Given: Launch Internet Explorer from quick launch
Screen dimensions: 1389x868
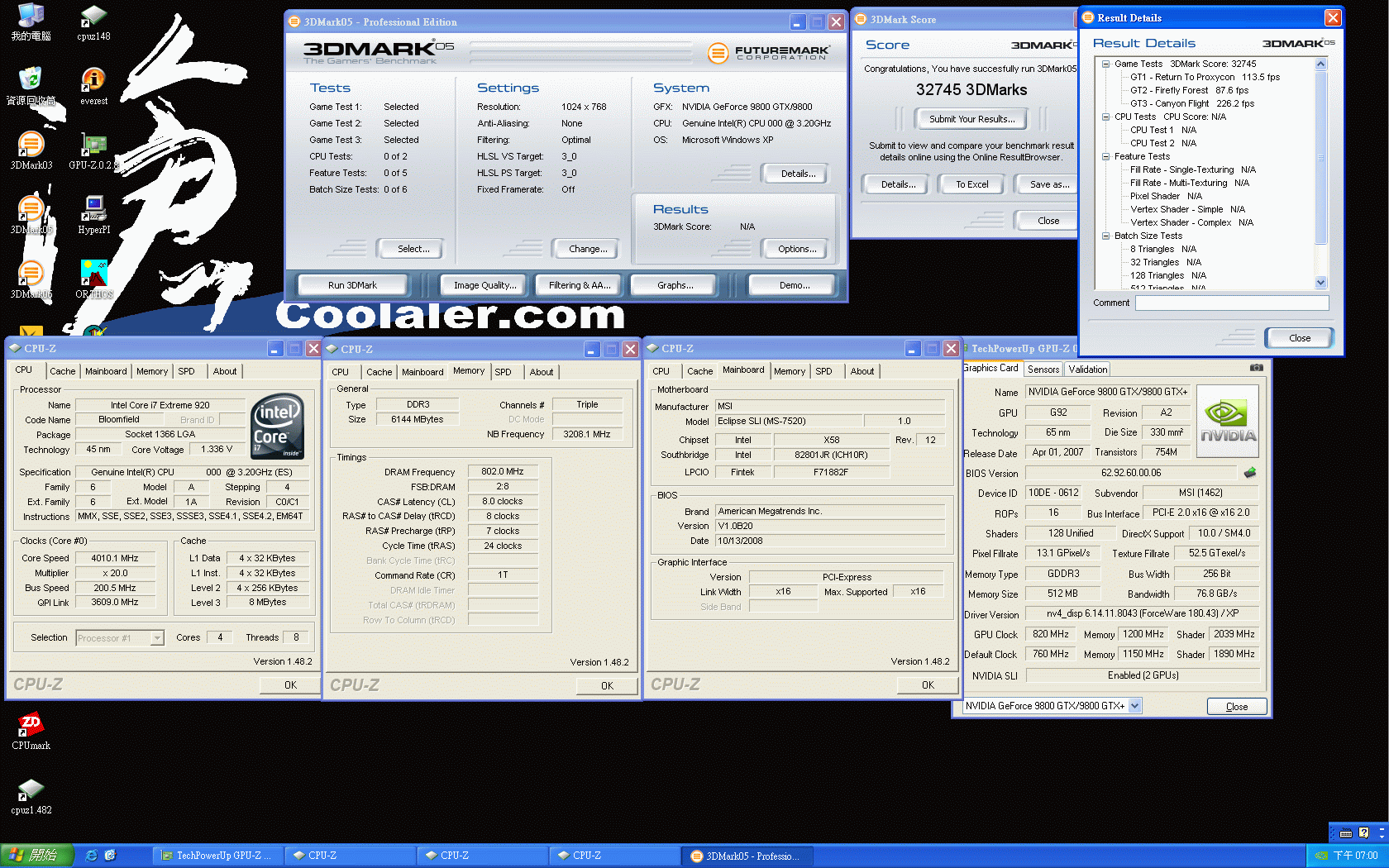Looking at the screenshot, I should pos(91,856).
